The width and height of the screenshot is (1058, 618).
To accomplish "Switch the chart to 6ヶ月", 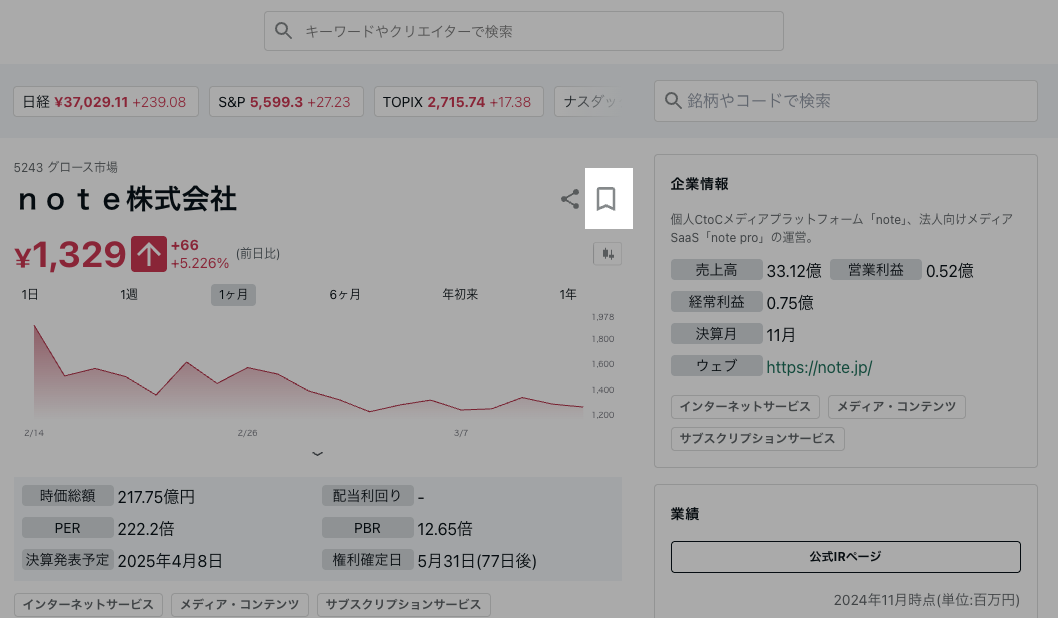I will 345,294.
